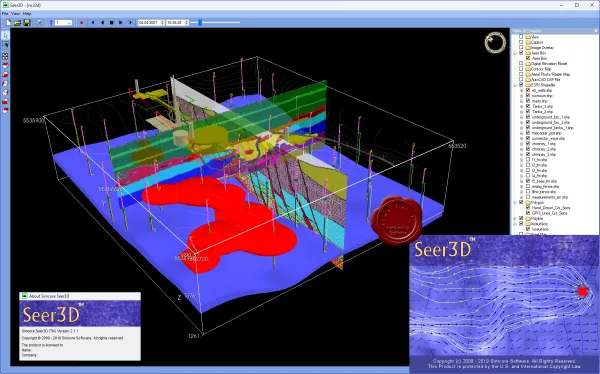Uncheck the Axes Box folder checkbox
600x374 pixels.
click(x=521, y=53)
